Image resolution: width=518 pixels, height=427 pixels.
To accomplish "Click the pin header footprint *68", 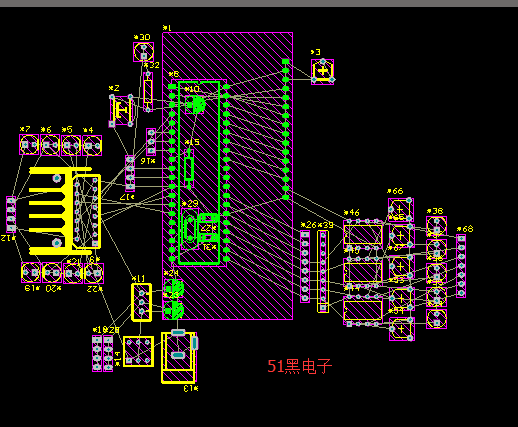I will tap(461, 266).
